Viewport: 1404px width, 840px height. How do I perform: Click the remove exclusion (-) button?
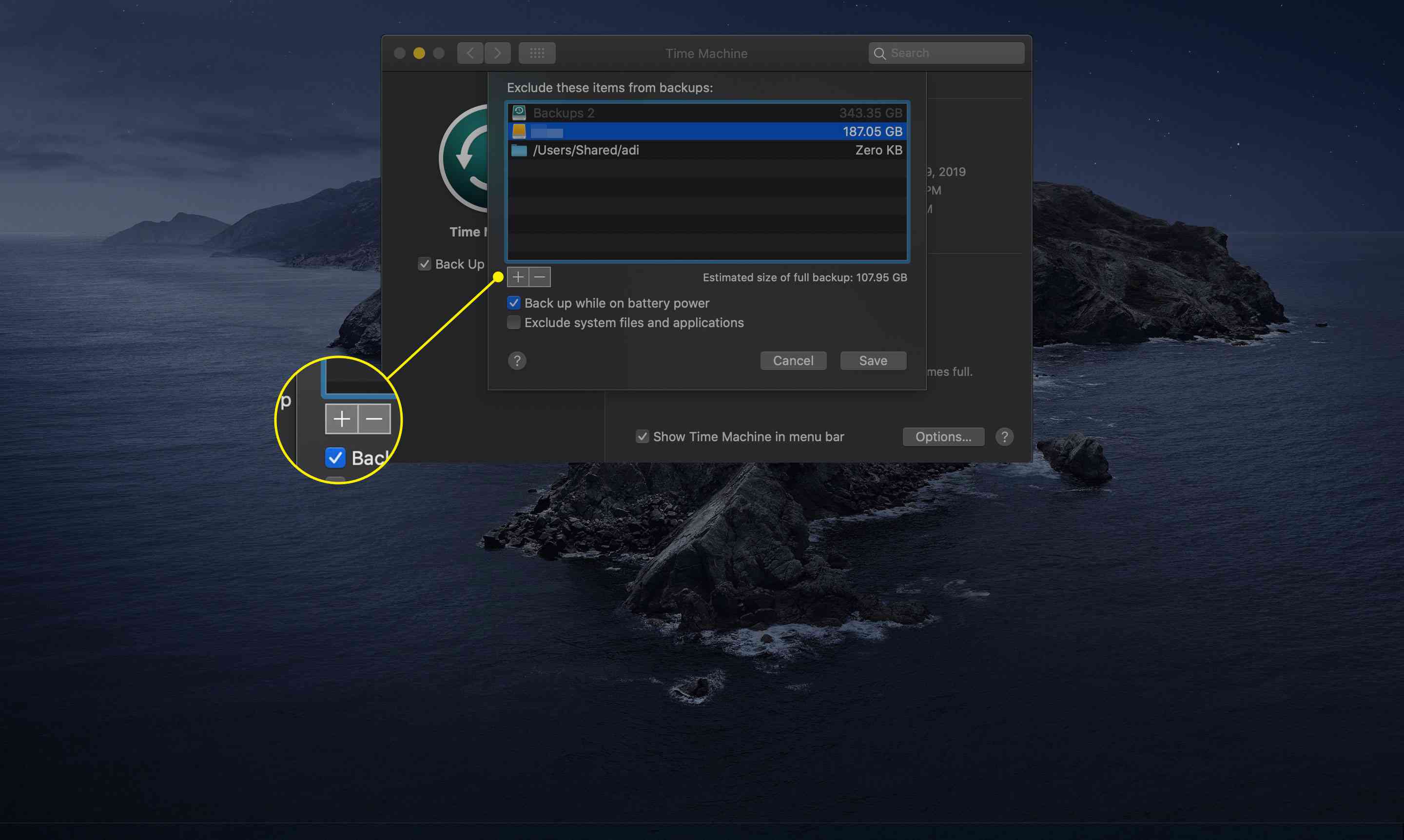[540, 276]
